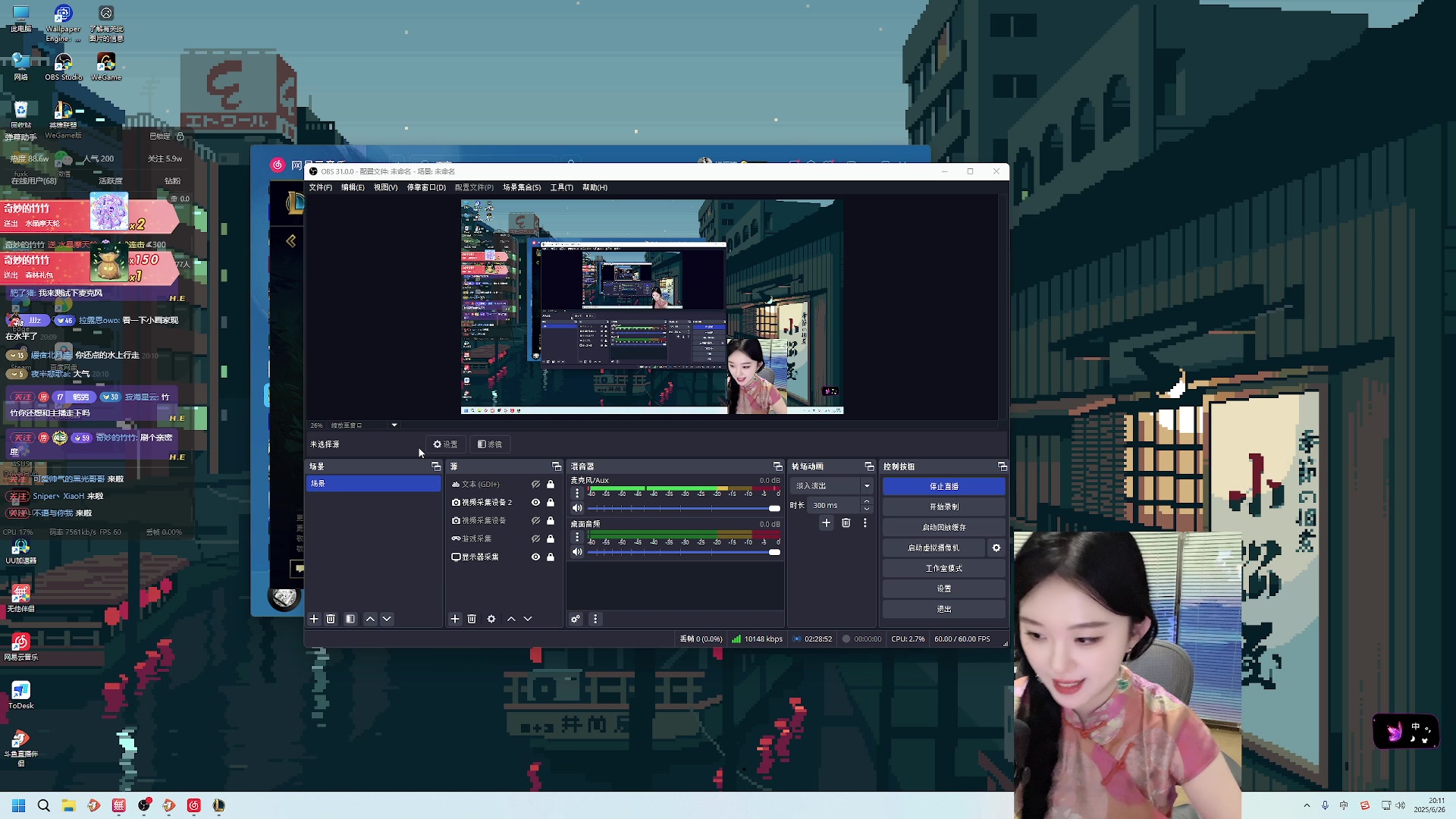Show hidden system tray icons chevron
Viewport: 1456px width, 819px height.
[x=1307, y=805]
